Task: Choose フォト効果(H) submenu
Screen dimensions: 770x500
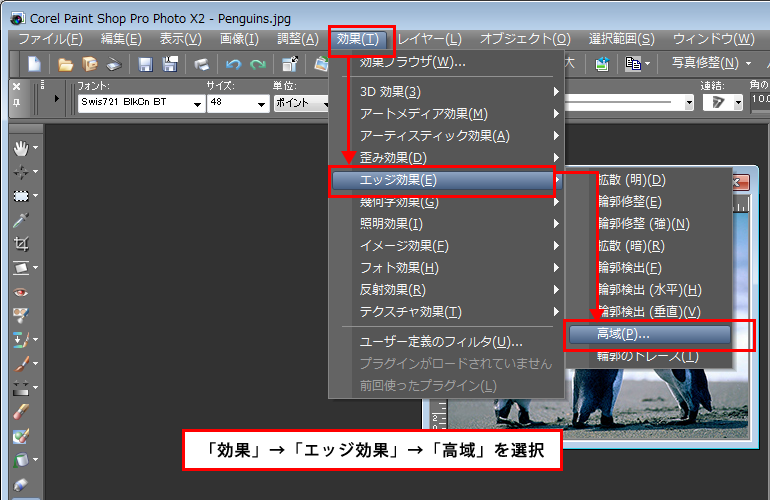Action: coord(446,268)
